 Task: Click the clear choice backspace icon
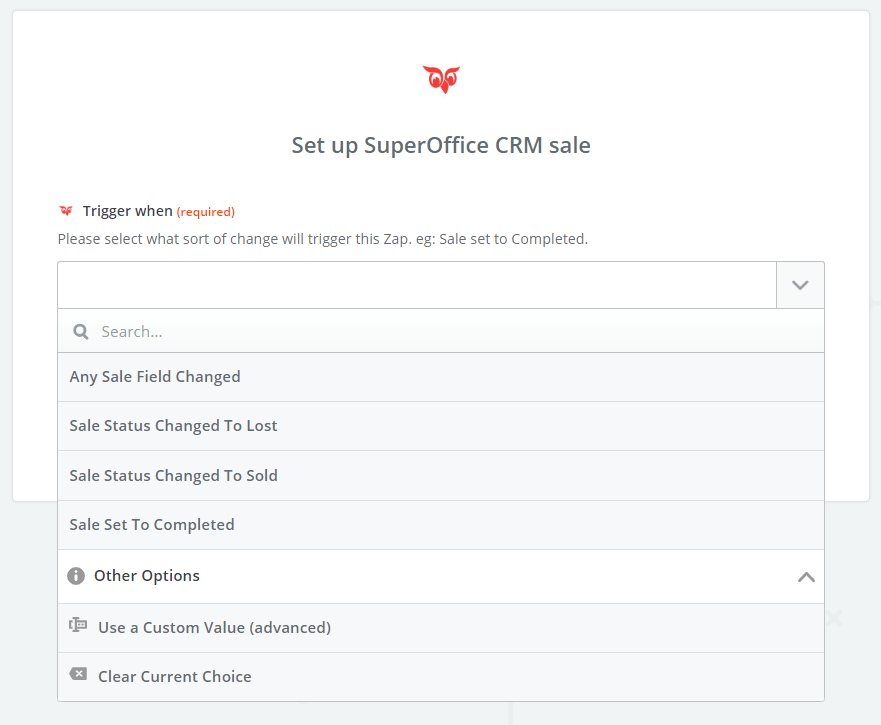coord(78,675)
